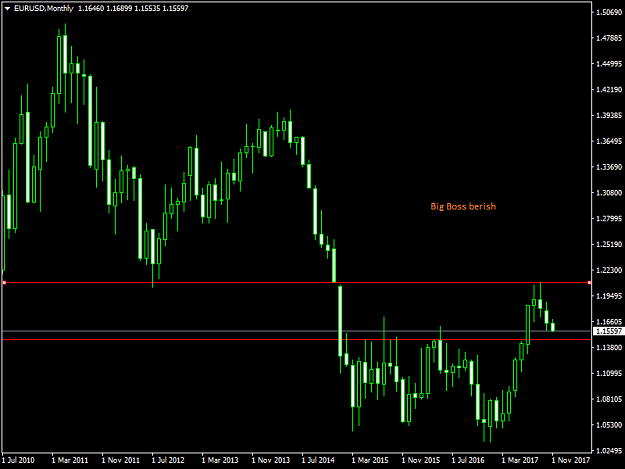625x469 pixels.
Task: Click the 1.22300 price scale label
Action: click(609, 270)
